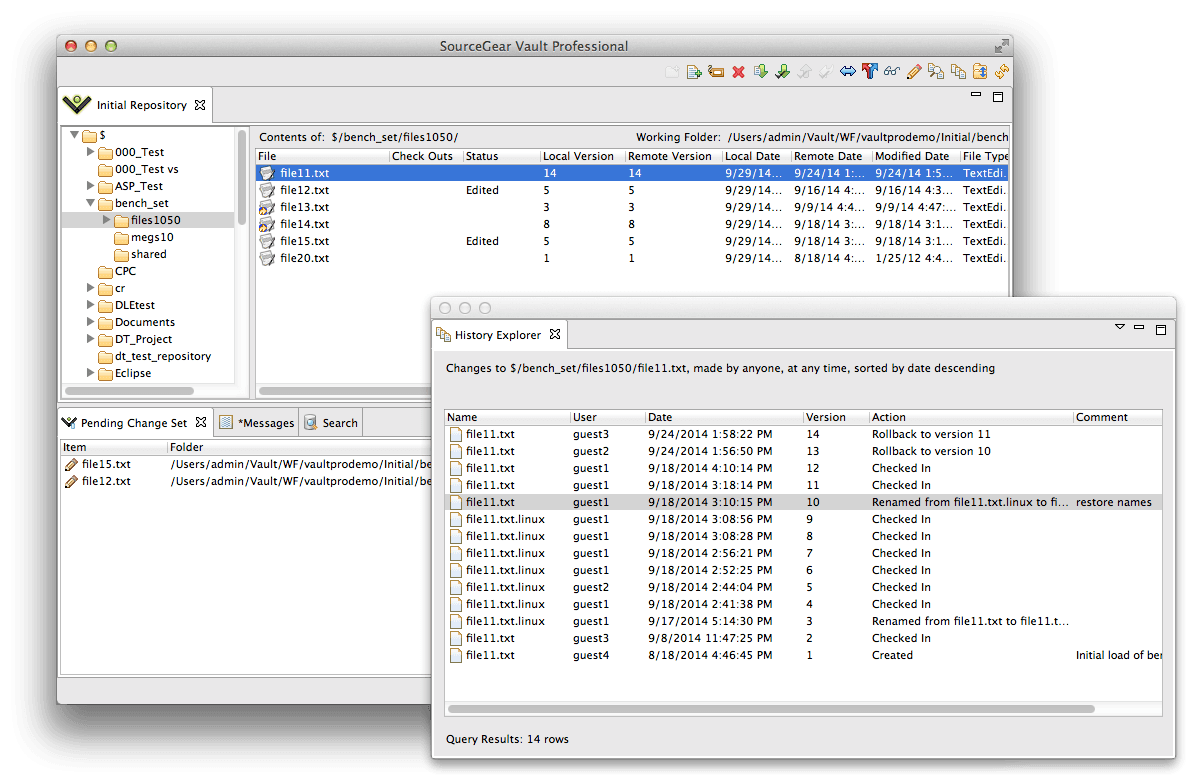Click the red and blue Merge Branches icon

[870, 71]
